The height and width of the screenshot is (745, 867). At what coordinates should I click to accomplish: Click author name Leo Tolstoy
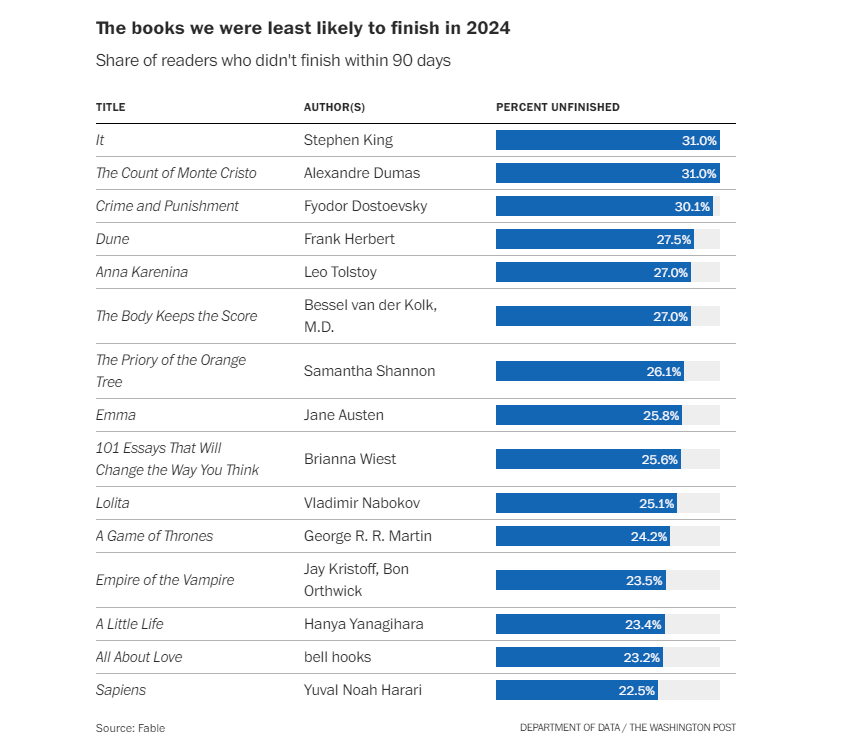pos(340,272)
